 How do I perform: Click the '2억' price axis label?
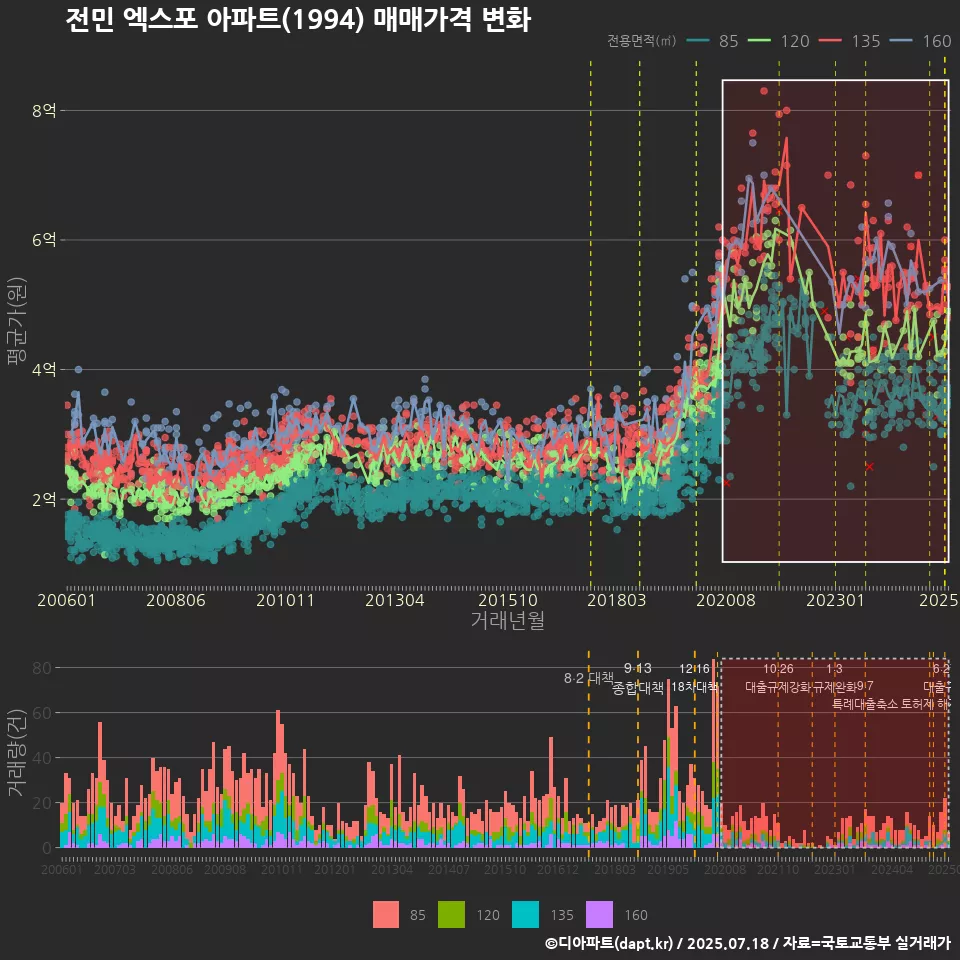(44, 500)
